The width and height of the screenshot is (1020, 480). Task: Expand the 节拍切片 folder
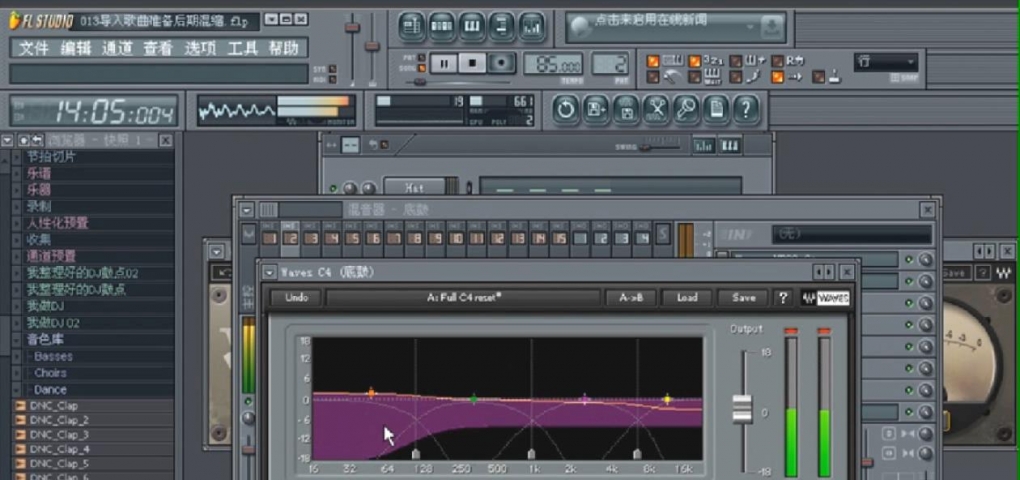click(x=17, y=157)
